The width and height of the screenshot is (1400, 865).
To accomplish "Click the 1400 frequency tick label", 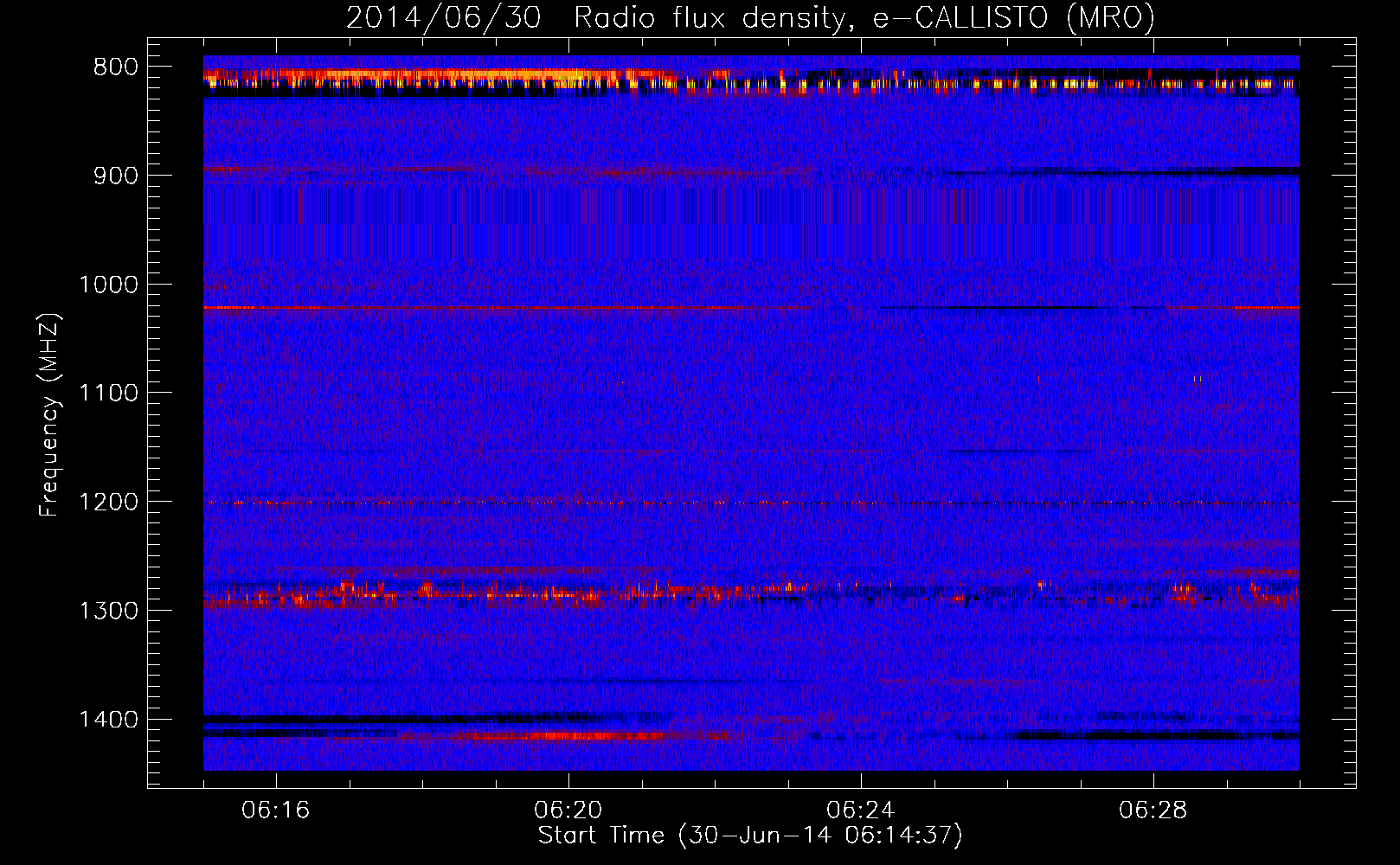I will [x=108, y=720].
